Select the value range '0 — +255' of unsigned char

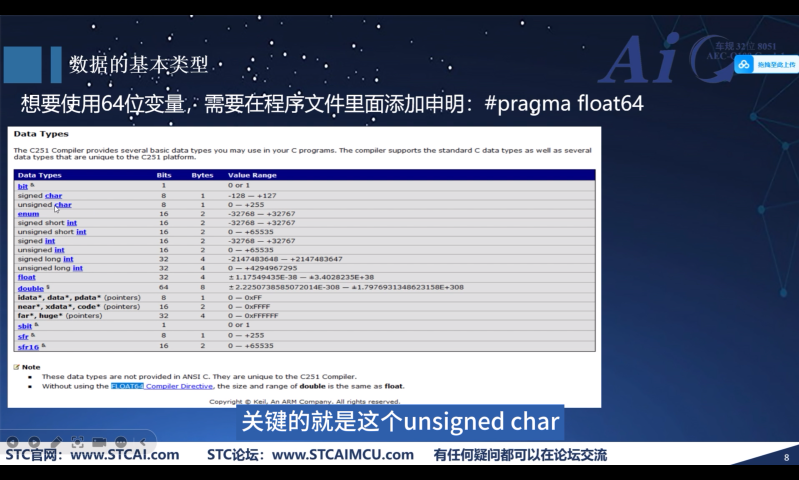coord(246,205)
